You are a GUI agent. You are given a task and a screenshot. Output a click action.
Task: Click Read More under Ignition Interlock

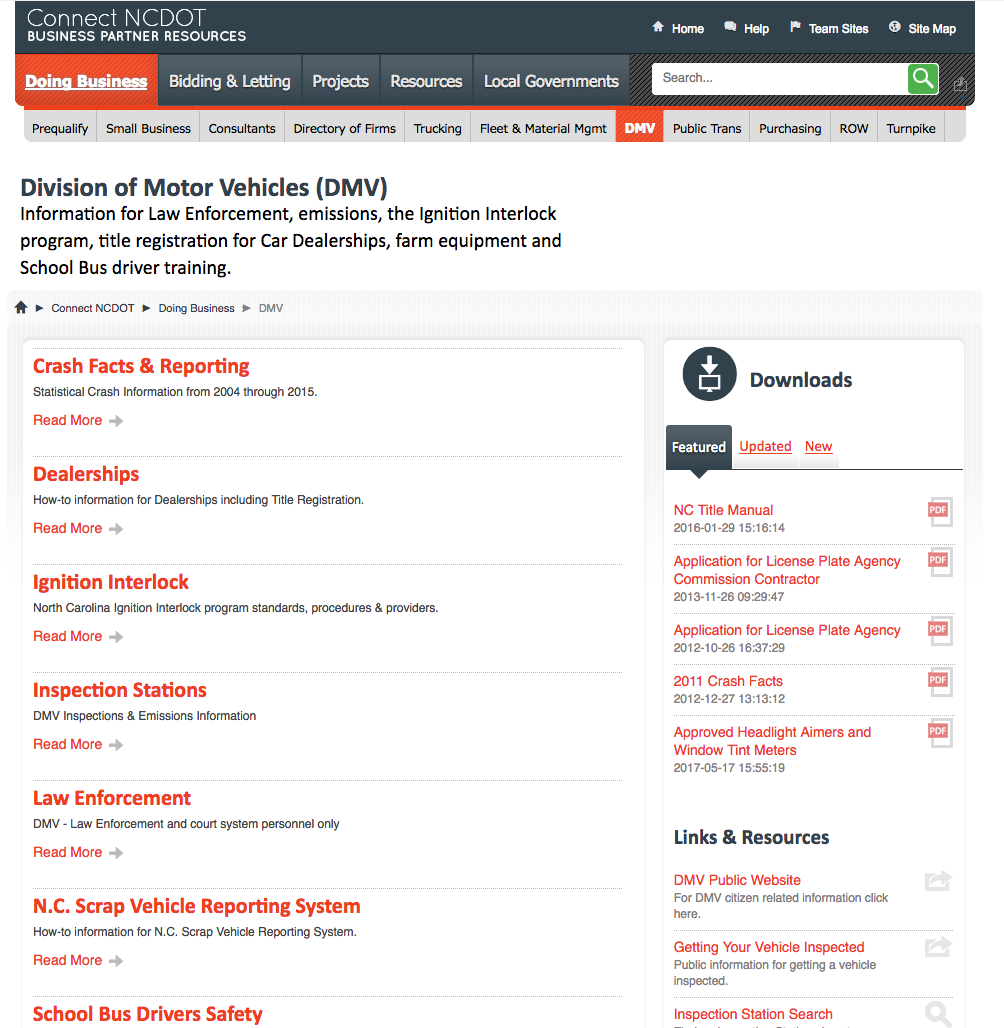point(67,636)
